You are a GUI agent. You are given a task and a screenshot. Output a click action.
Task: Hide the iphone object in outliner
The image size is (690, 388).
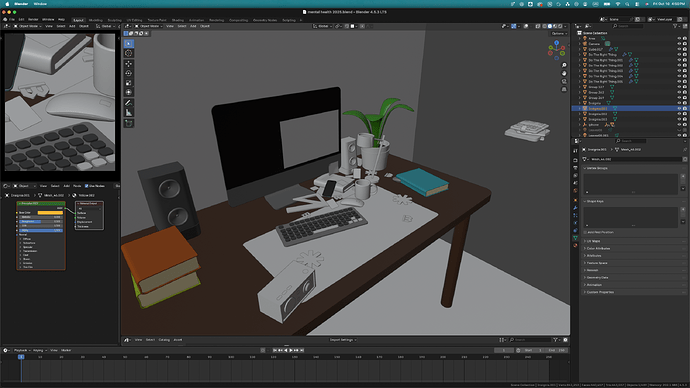pos(679,124)
